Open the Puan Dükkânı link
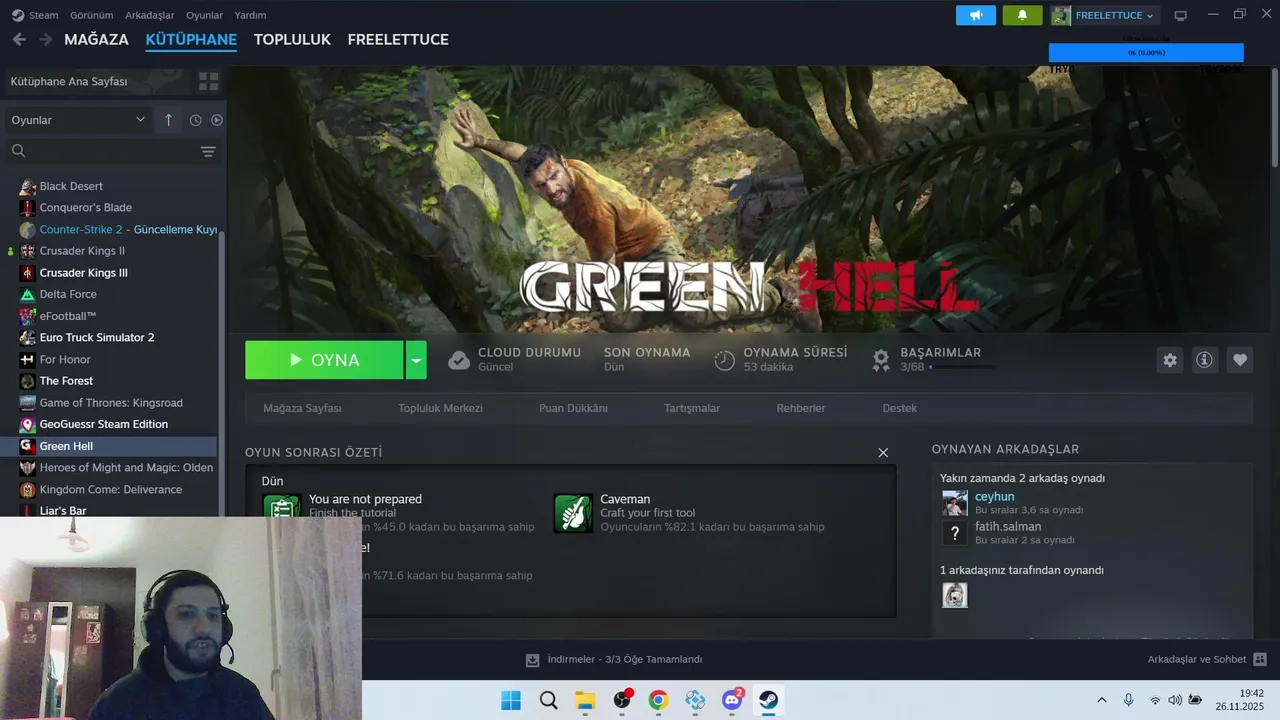1280x720 pixels. (x=573, y=408)
